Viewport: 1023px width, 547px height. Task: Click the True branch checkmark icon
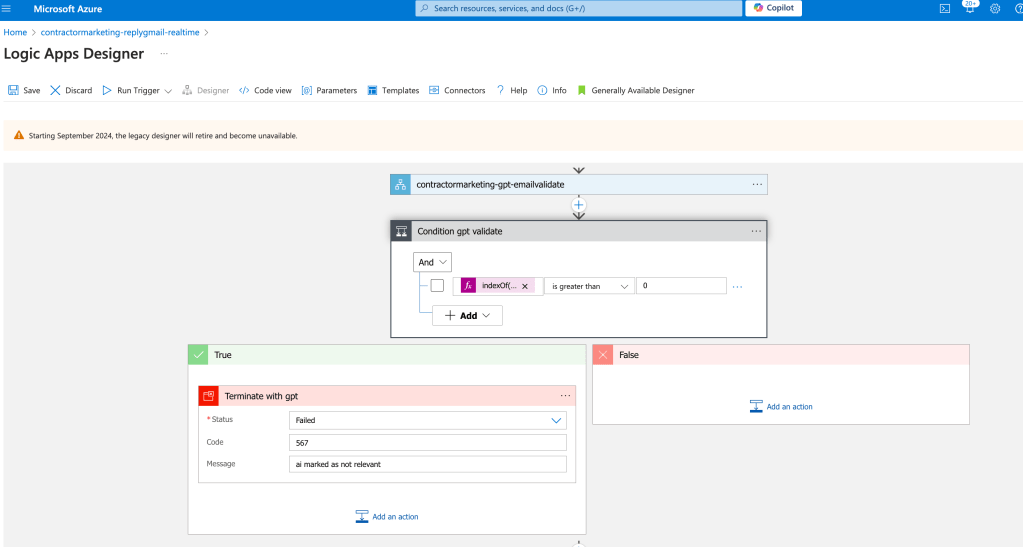[x=198, y=355]
